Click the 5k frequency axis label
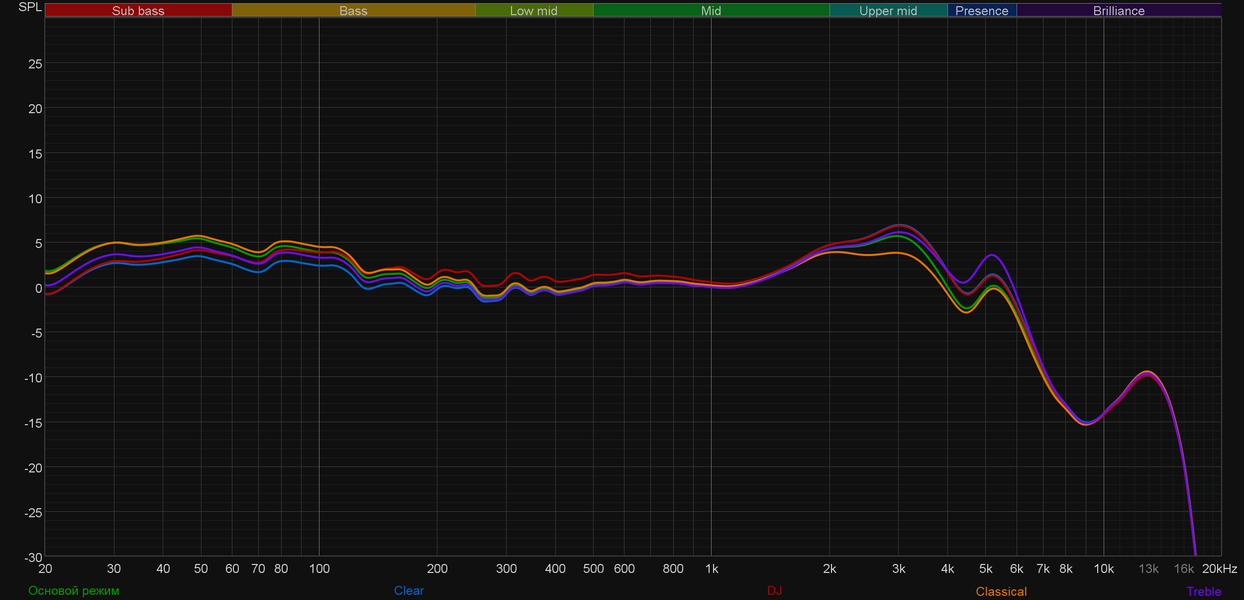 [x=985, y=569]
